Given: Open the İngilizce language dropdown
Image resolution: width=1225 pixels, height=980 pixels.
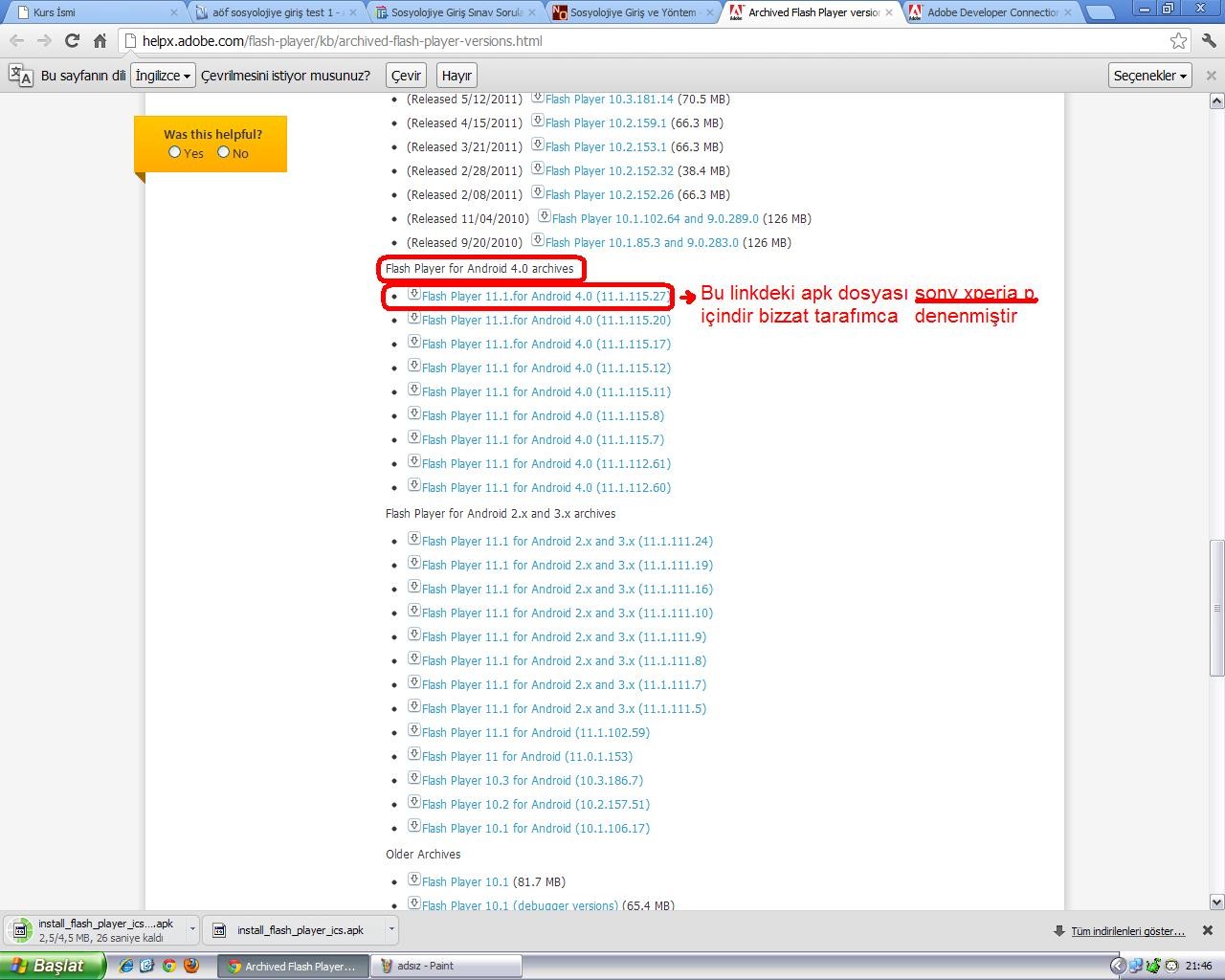Looking at the screenshot, I should click(163, 76).
